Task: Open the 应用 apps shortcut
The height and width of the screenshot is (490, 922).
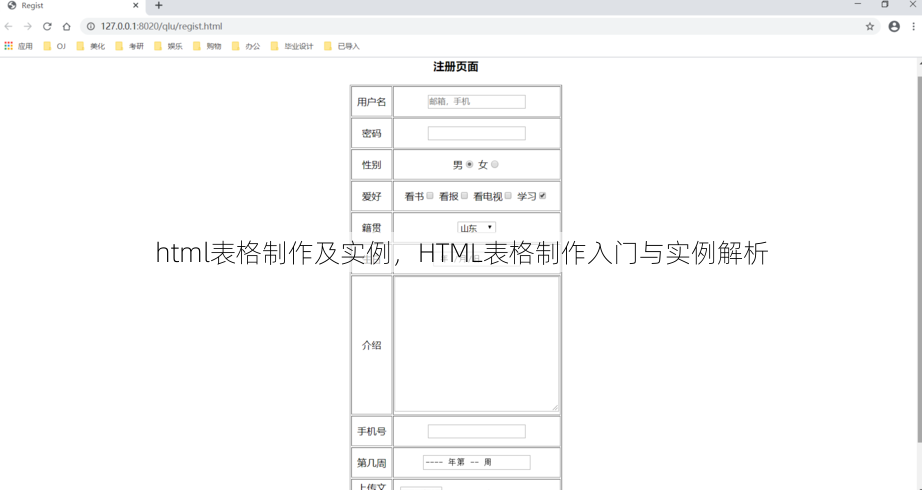Action: pos(19,46)
